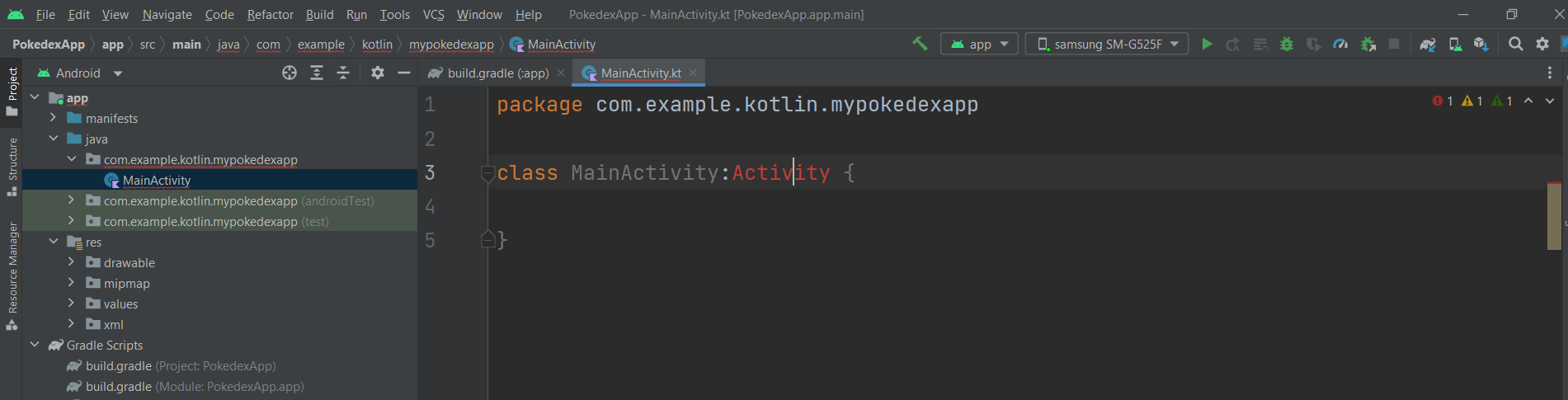This screenshot has width=1568, height=400.
Task: Click the Make Project hammer icon
Action: tap(920, 44)
